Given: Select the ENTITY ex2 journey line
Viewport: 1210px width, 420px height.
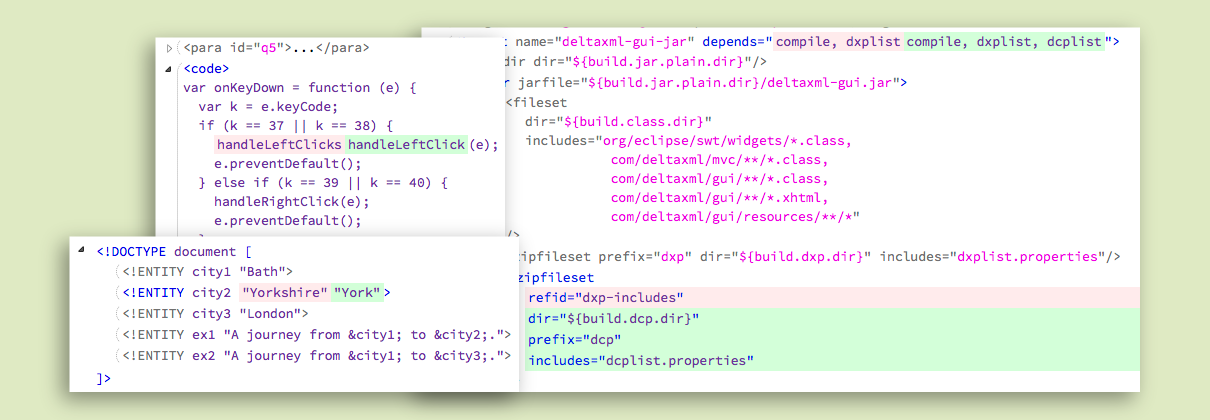Looking at the screenshot, I should click(317, 356).
